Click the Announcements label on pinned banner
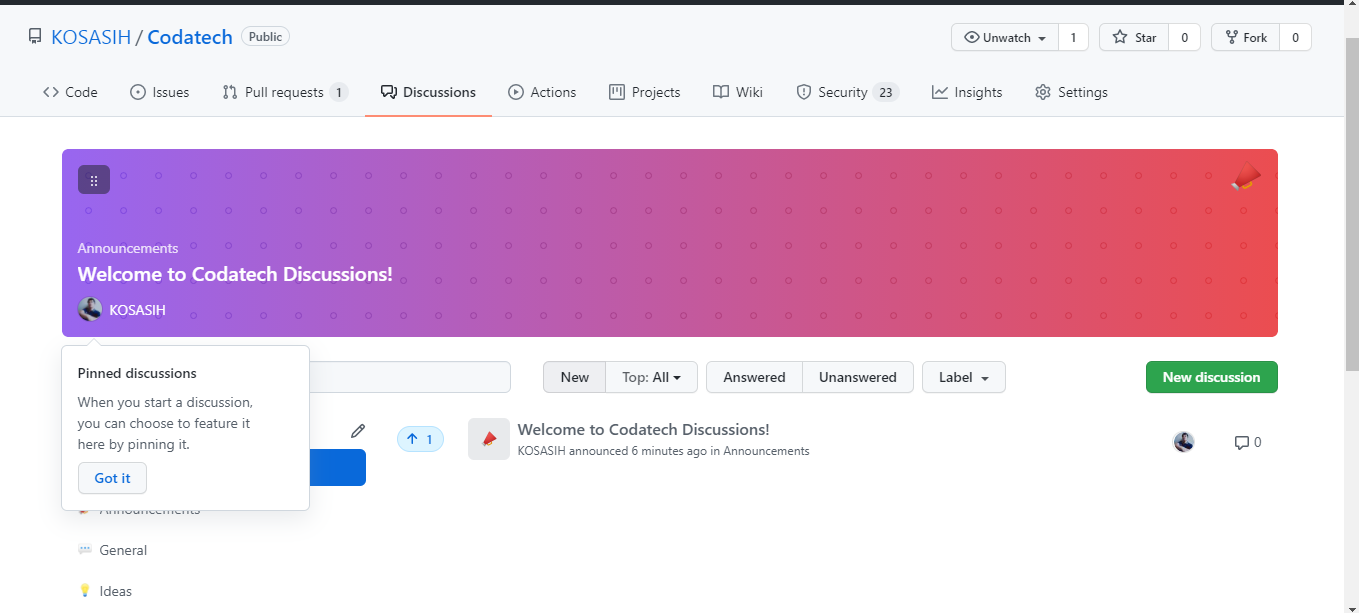This screenshot has height=613, width=1359. pos(128,248)
